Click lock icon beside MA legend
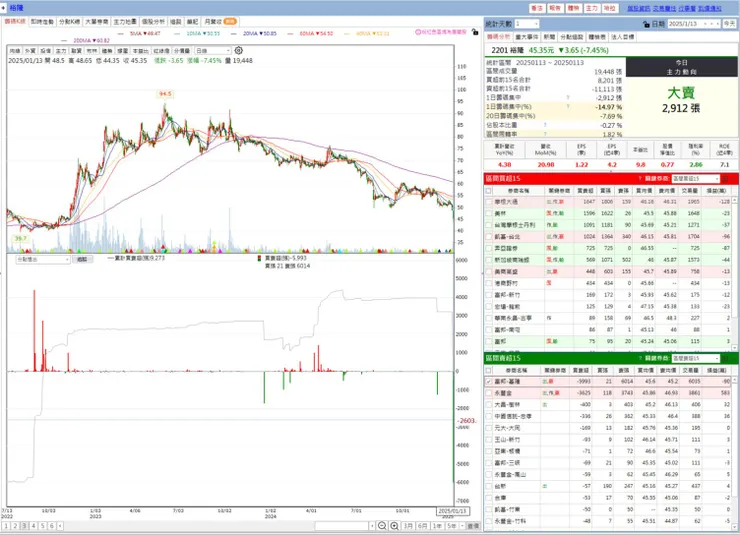This screenshot has height=535, width=740. 475,32
